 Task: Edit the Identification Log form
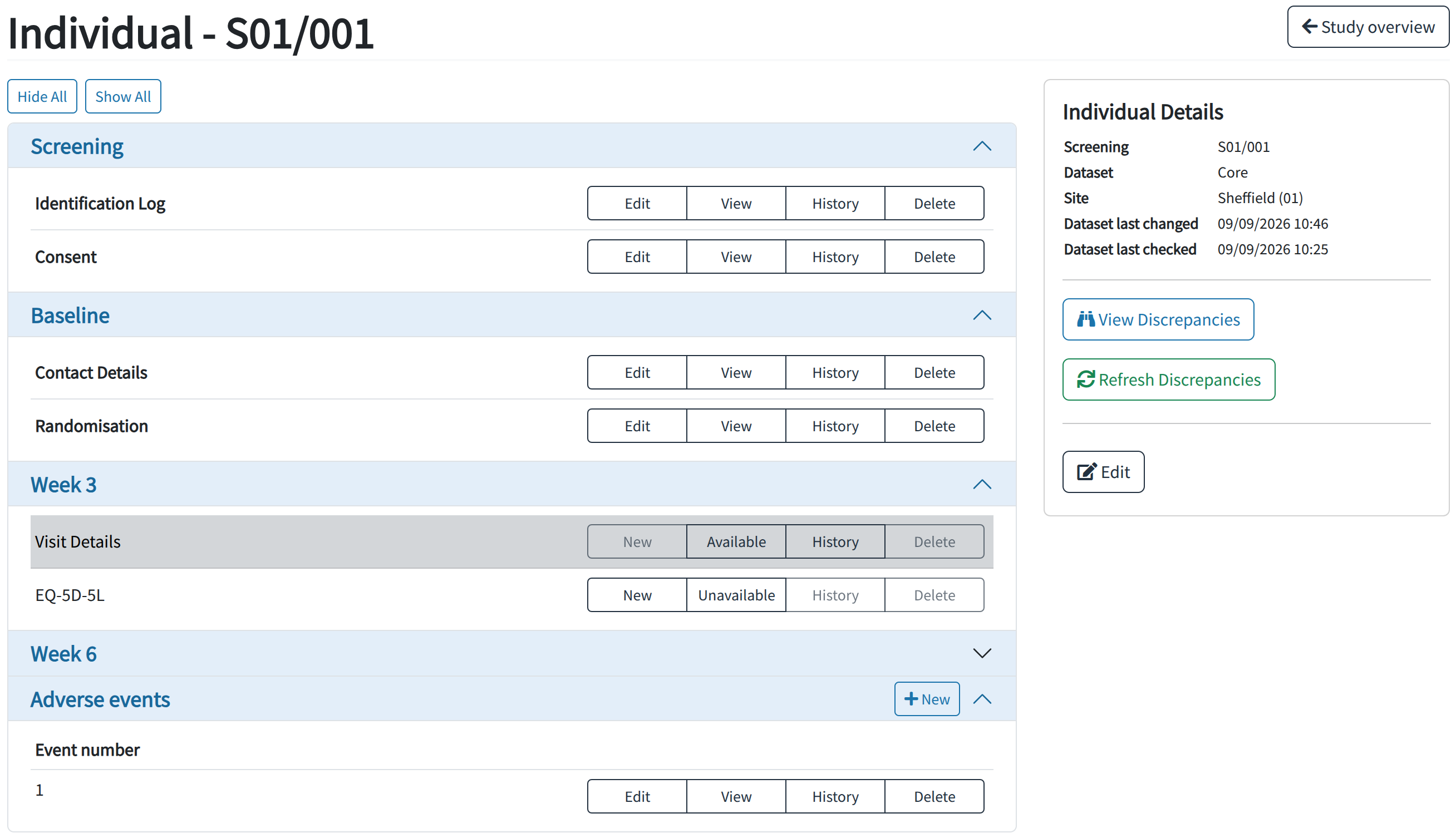[637, 203]
